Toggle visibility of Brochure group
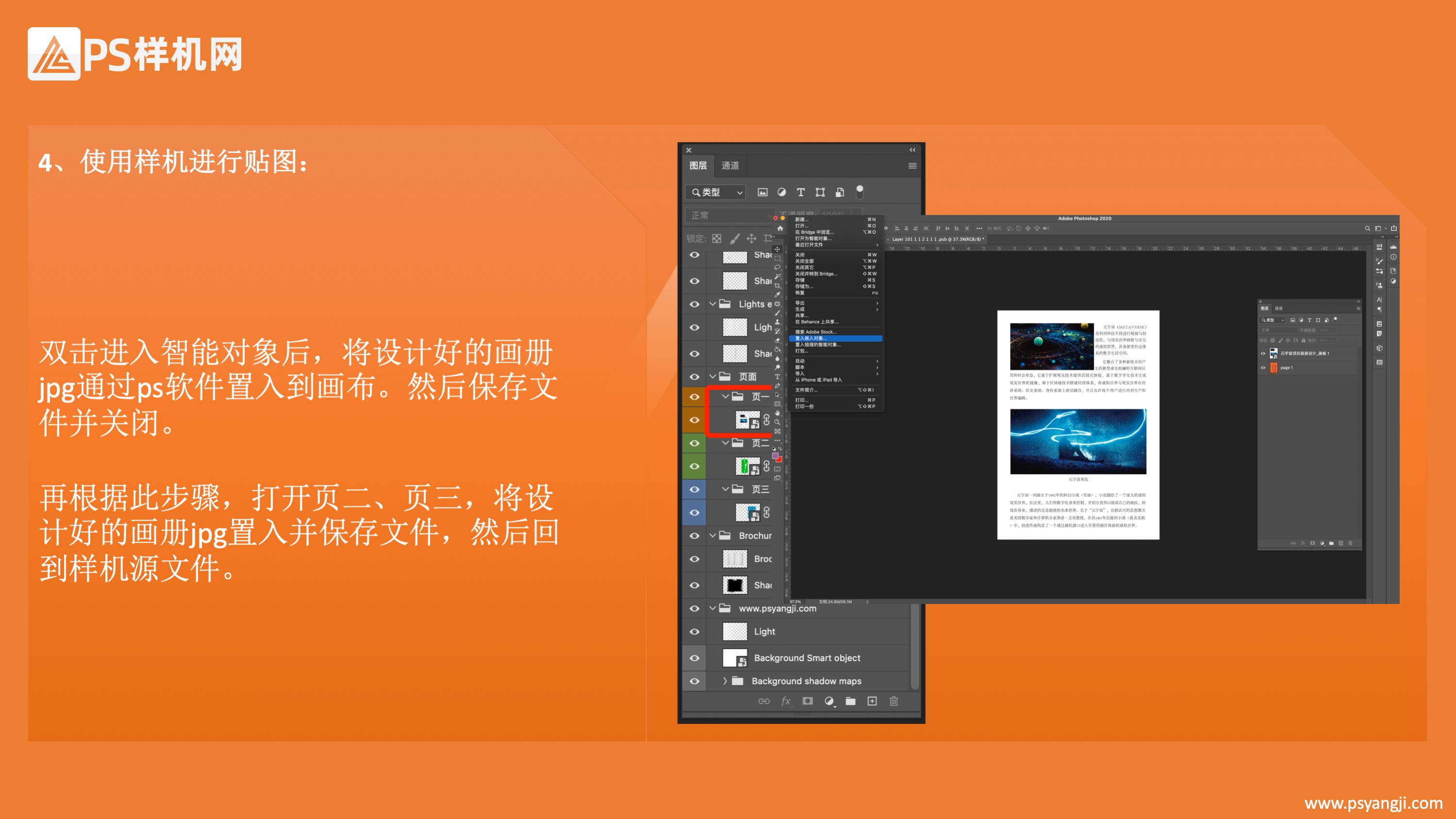 [x=695, y=536]
